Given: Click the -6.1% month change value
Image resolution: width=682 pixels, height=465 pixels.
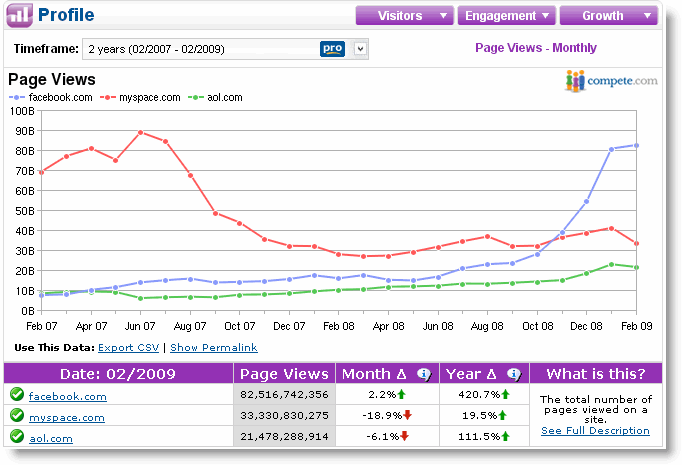Looking at the screenshot, I should tap(382, 436).
